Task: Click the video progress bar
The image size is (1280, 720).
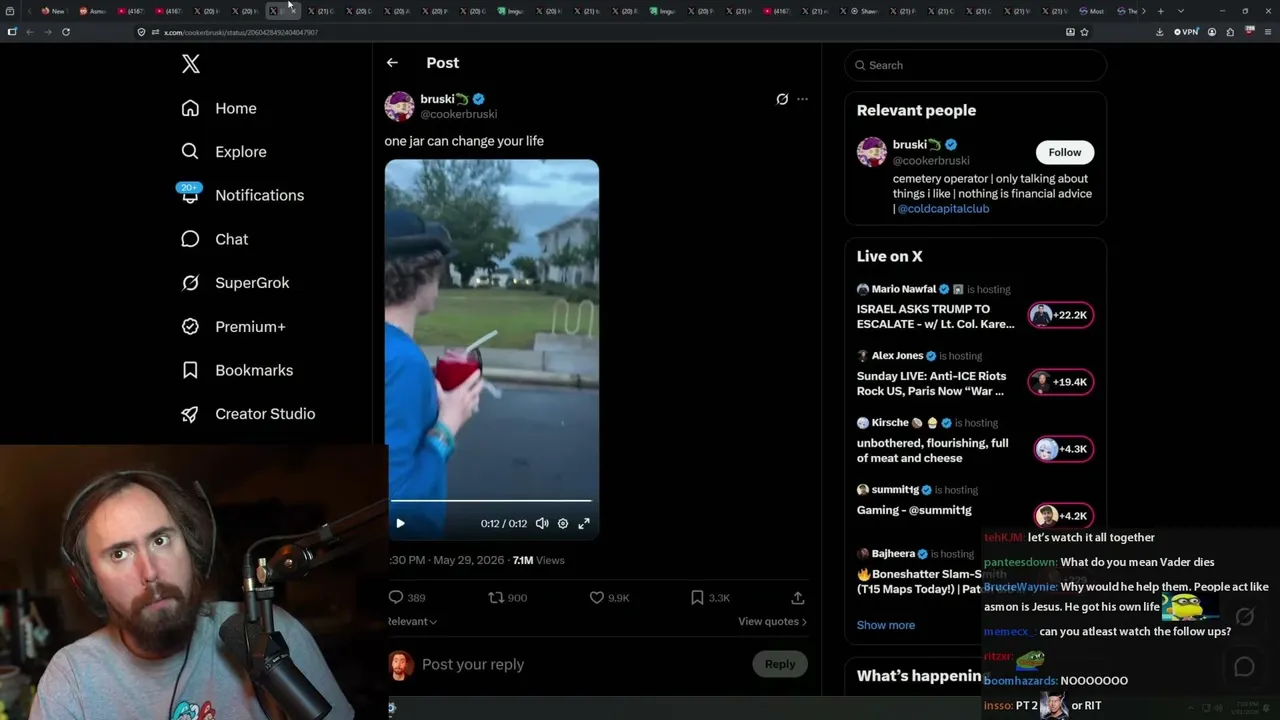Action: point(491,501)
